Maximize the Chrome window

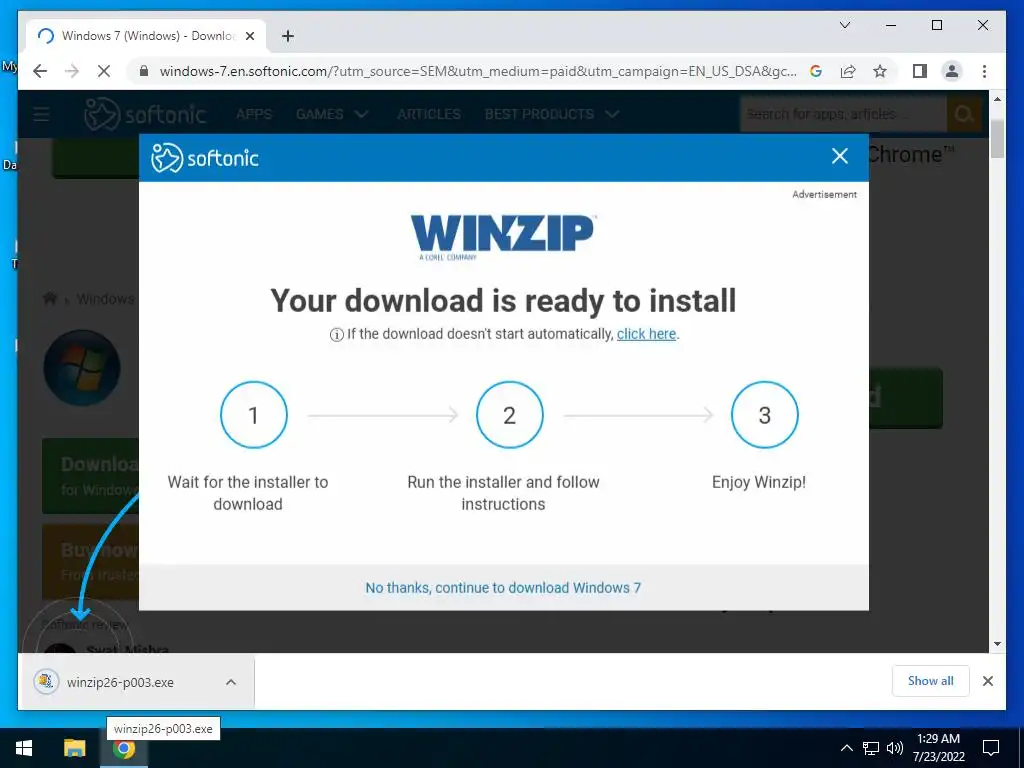pyautogui.click(x=936, y=25)
